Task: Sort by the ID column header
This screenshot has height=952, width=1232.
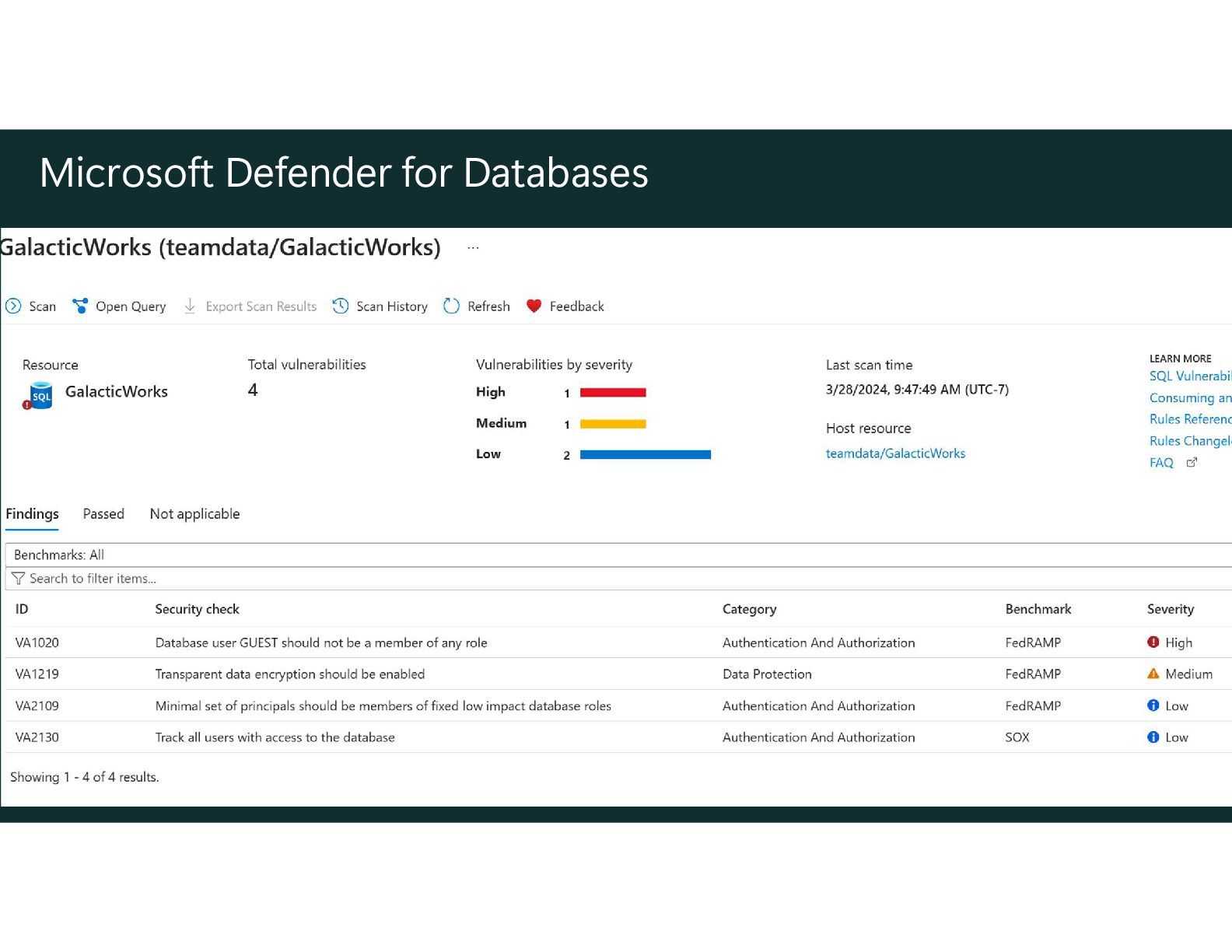Action: pos(22,609)
